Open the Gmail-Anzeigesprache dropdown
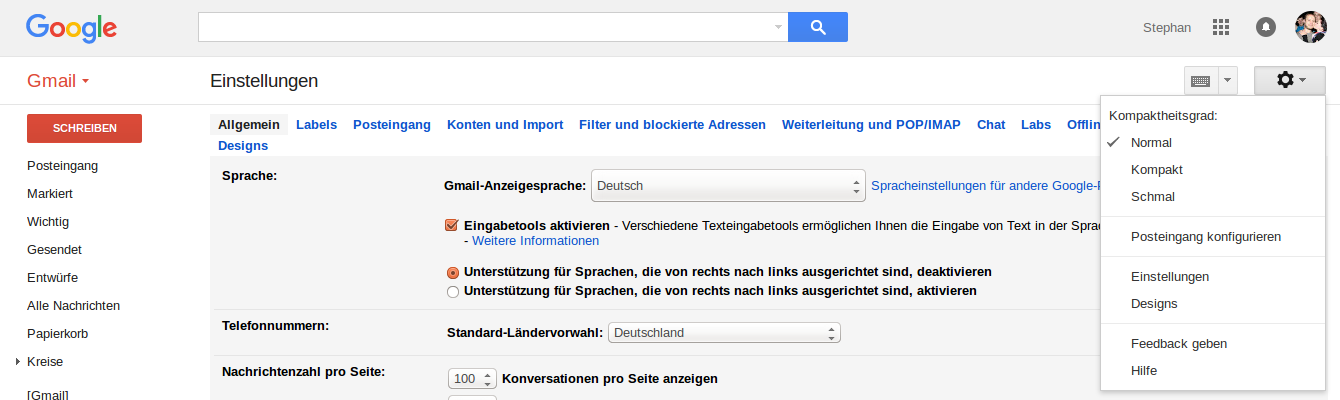The image size is (1340, 400). 728,186
